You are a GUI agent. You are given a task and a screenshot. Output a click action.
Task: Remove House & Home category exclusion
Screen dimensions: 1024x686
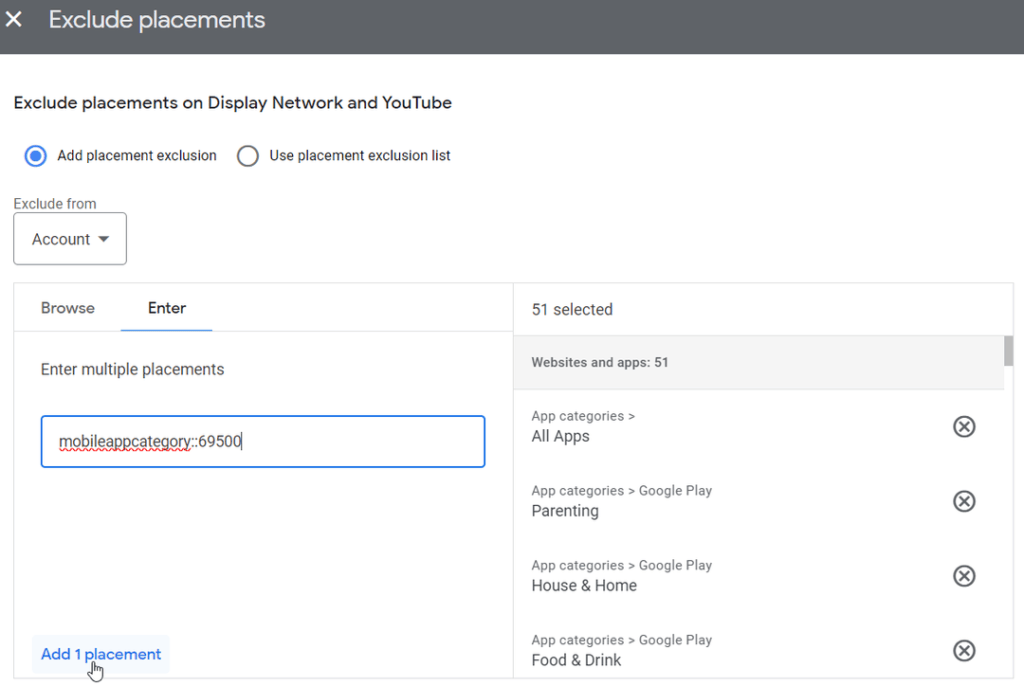[964, 576]
